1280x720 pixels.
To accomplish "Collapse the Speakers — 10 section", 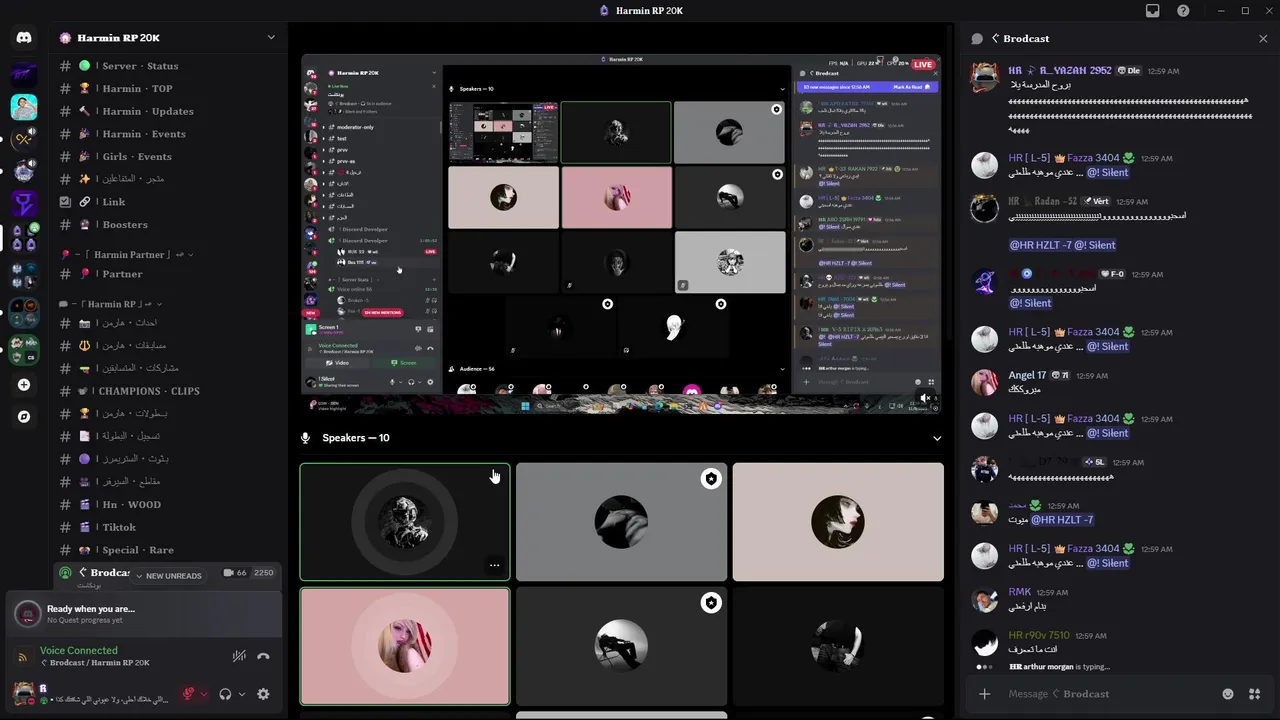I will pyautogui.click(x=937, y=438).
